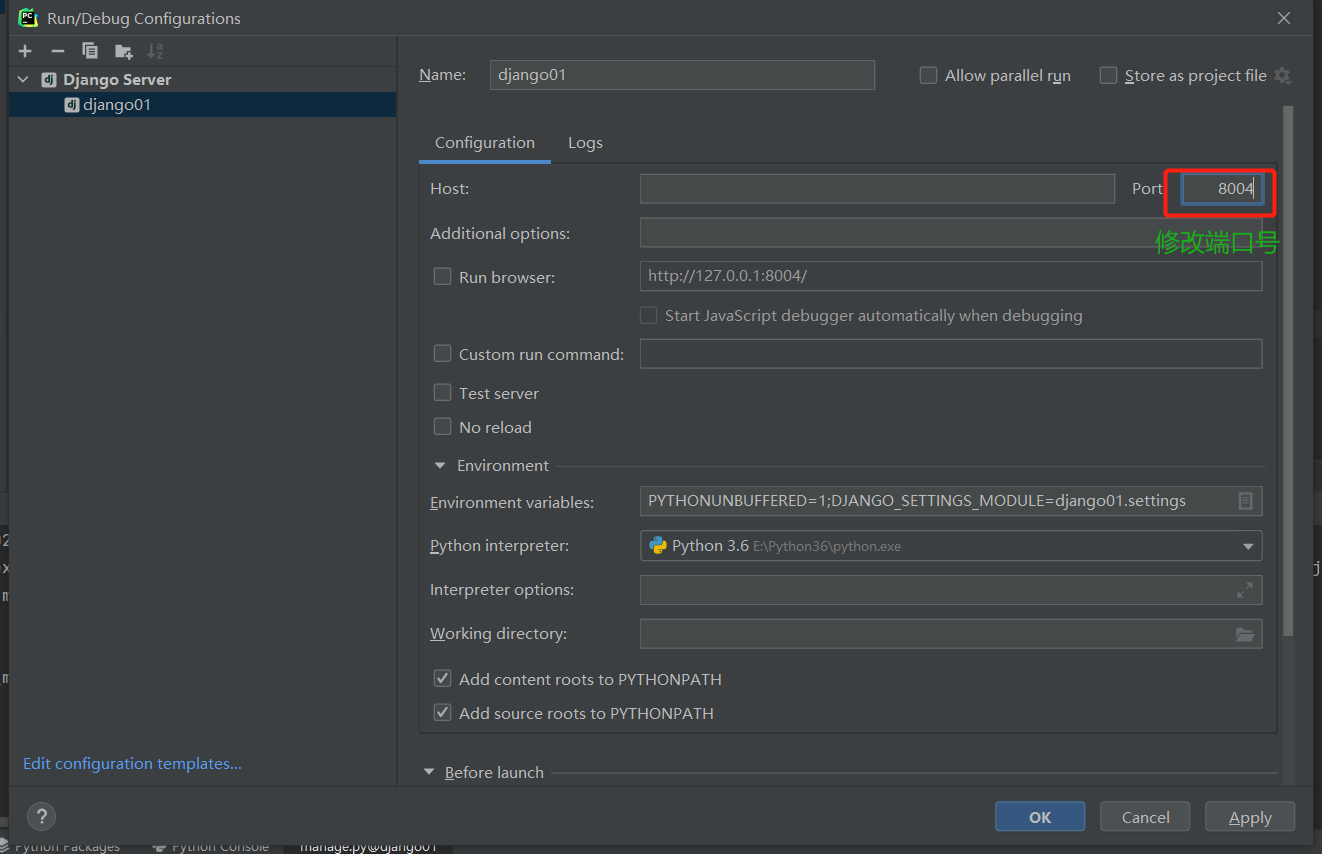Create a new configuration folder
1322x854 pixels.
coord(123,51)
